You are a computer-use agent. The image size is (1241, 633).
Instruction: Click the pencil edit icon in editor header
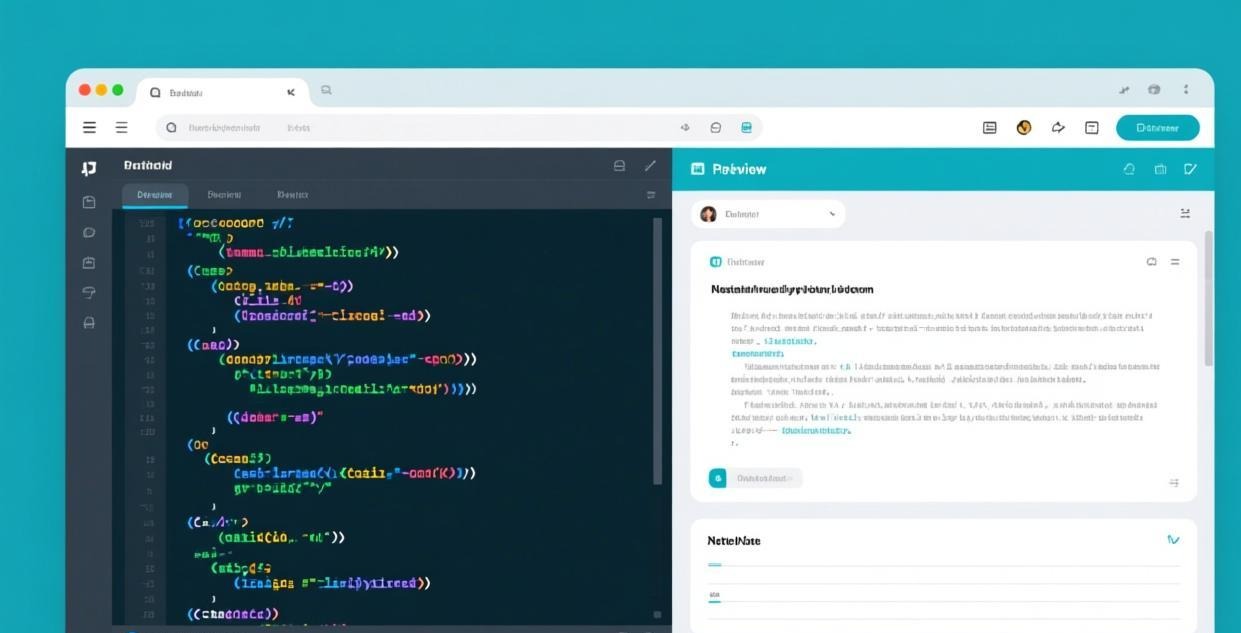651,165
